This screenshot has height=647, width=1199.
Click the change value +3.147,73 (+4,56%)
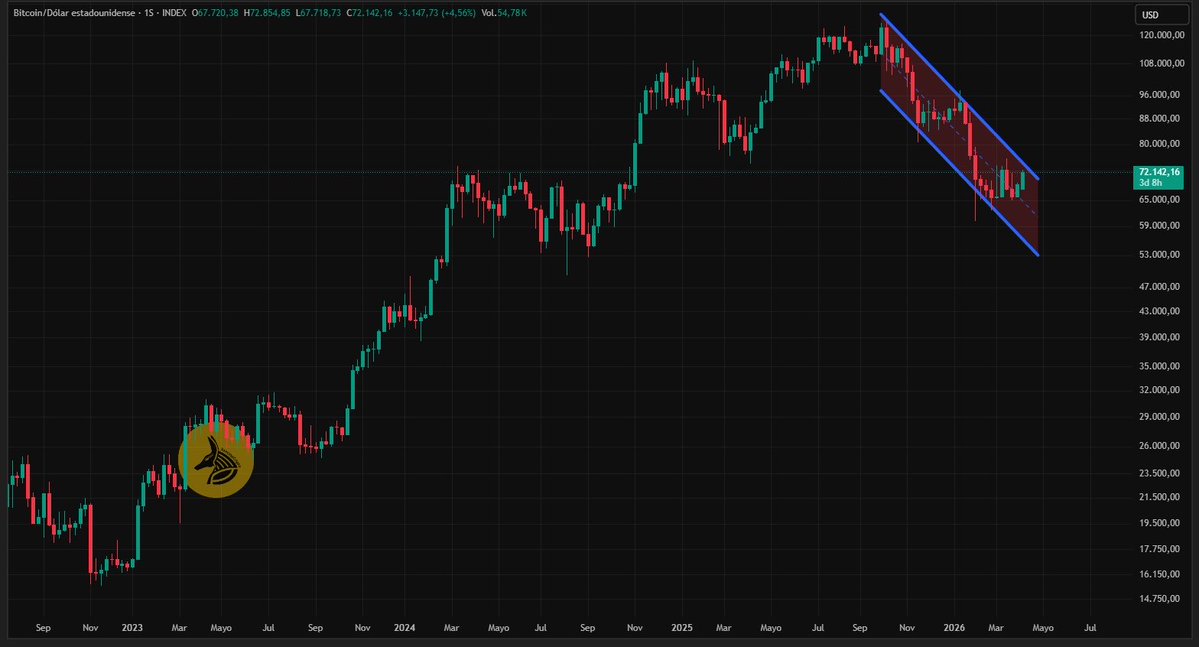[x=437, y=13]
